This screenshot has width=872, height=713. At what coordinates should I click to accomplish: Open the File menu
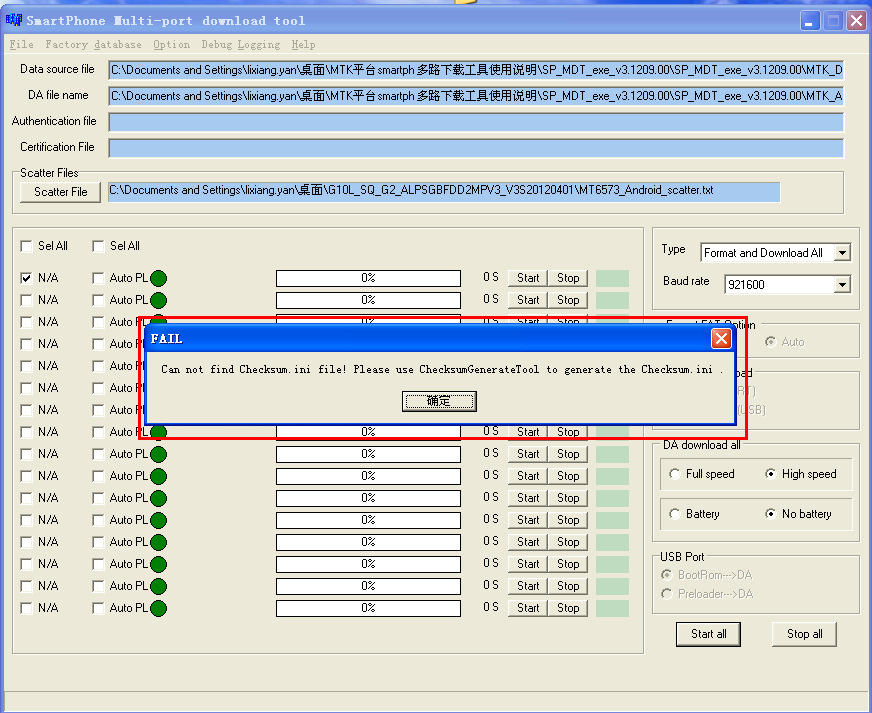(22, 44)
